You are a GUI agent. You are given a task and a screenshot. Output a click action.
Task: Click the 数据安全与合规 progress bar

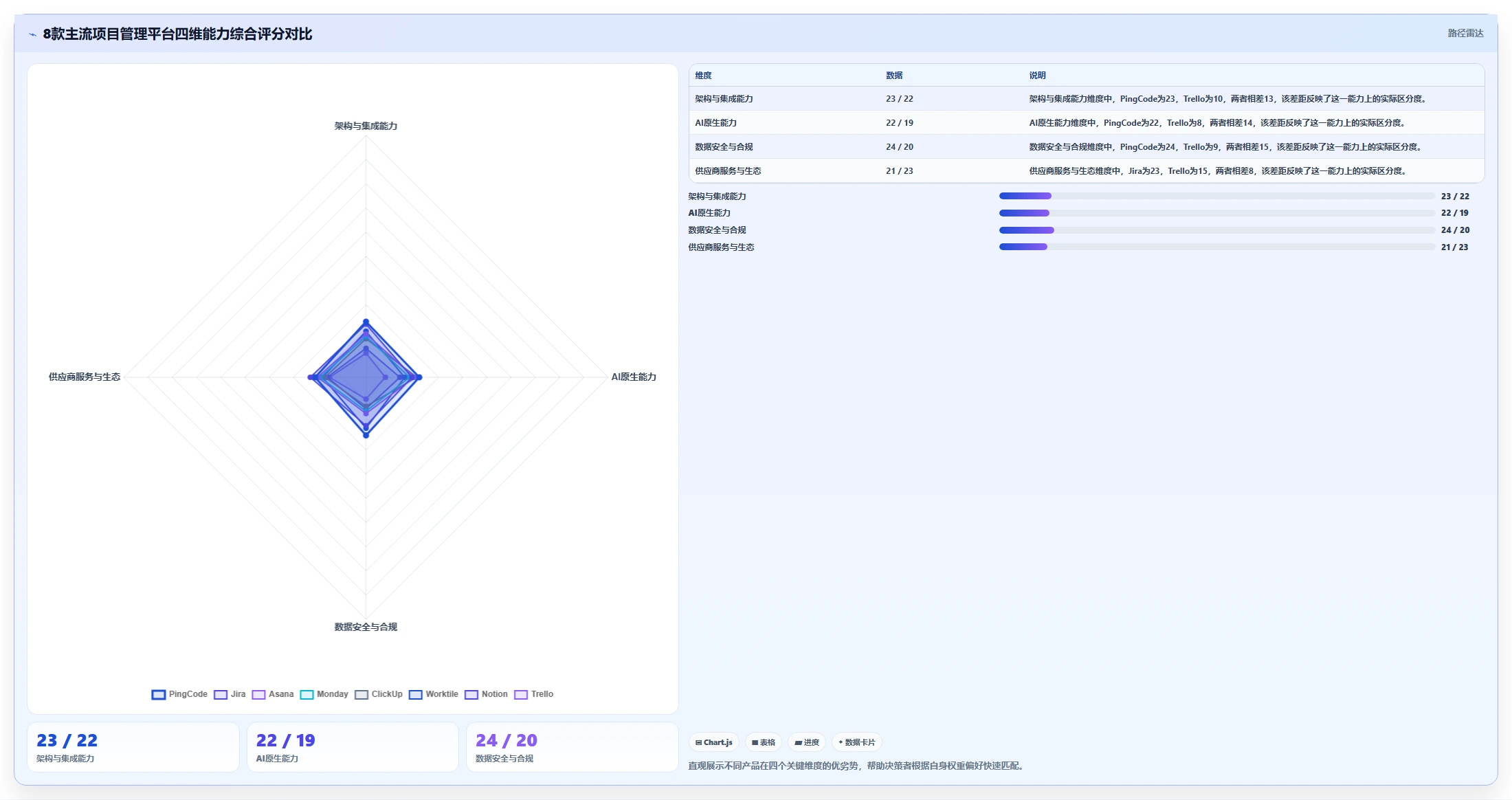1216,230
